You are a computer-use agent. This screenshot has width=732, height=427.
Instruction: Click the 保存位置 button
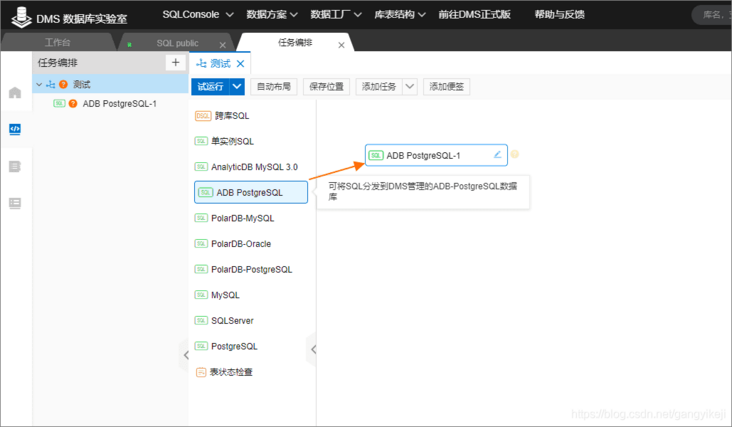(326, 86)
